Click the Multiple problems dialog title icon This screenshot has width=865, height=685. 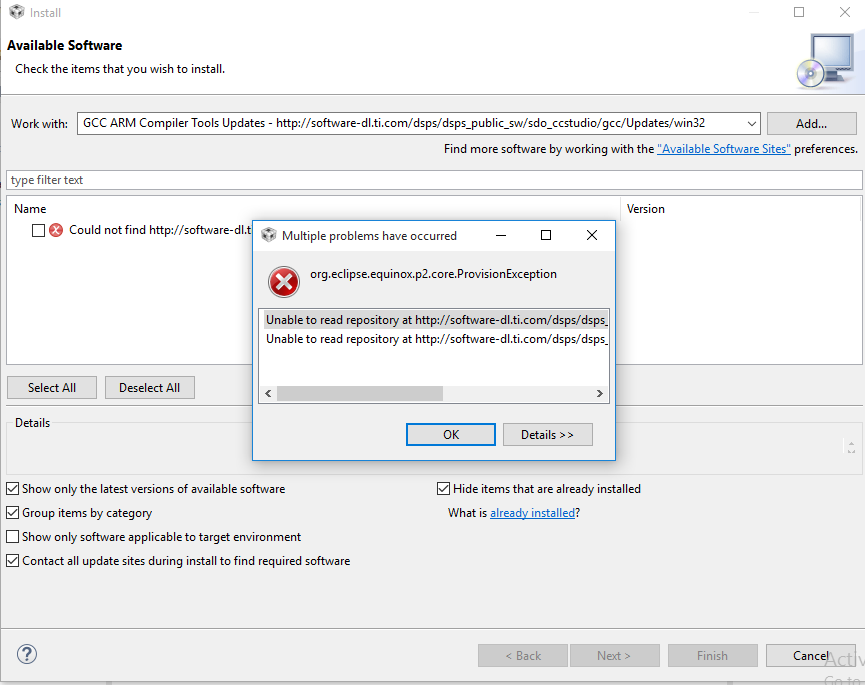point(268,235)
